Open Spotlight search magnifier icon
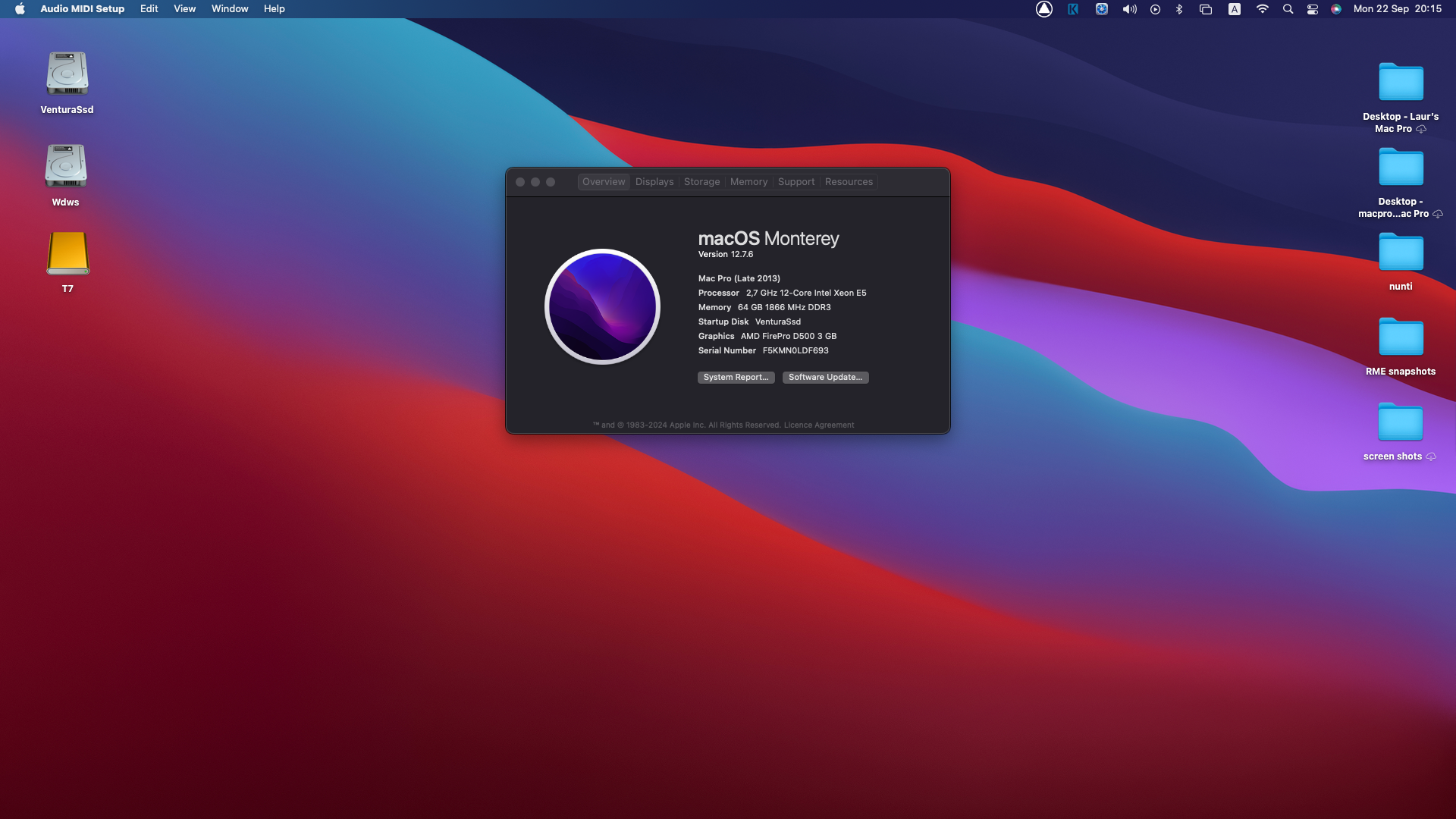This screenshot has height=819, width=1456. (x=1288, y=9)
